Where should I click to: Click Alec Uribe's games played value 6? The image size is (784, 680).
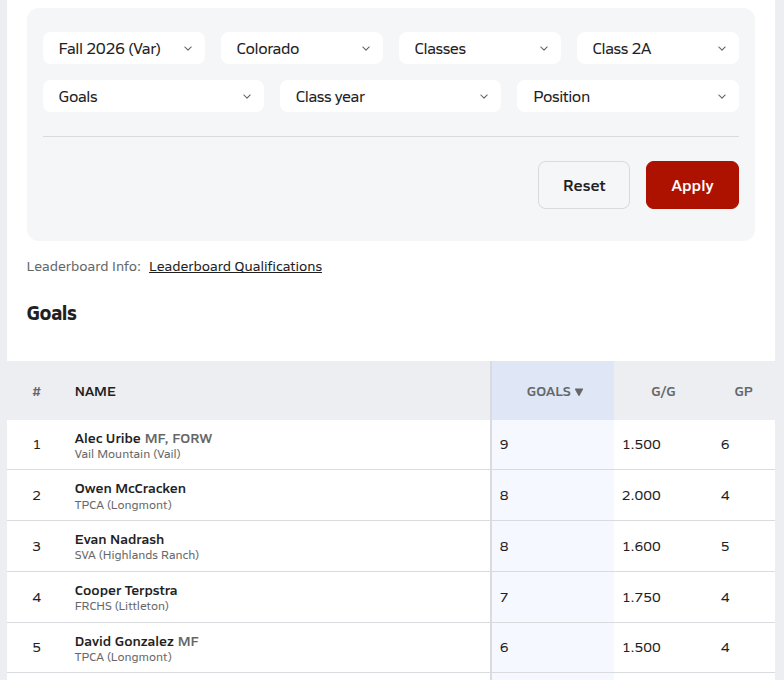click(x=725, y=444)
